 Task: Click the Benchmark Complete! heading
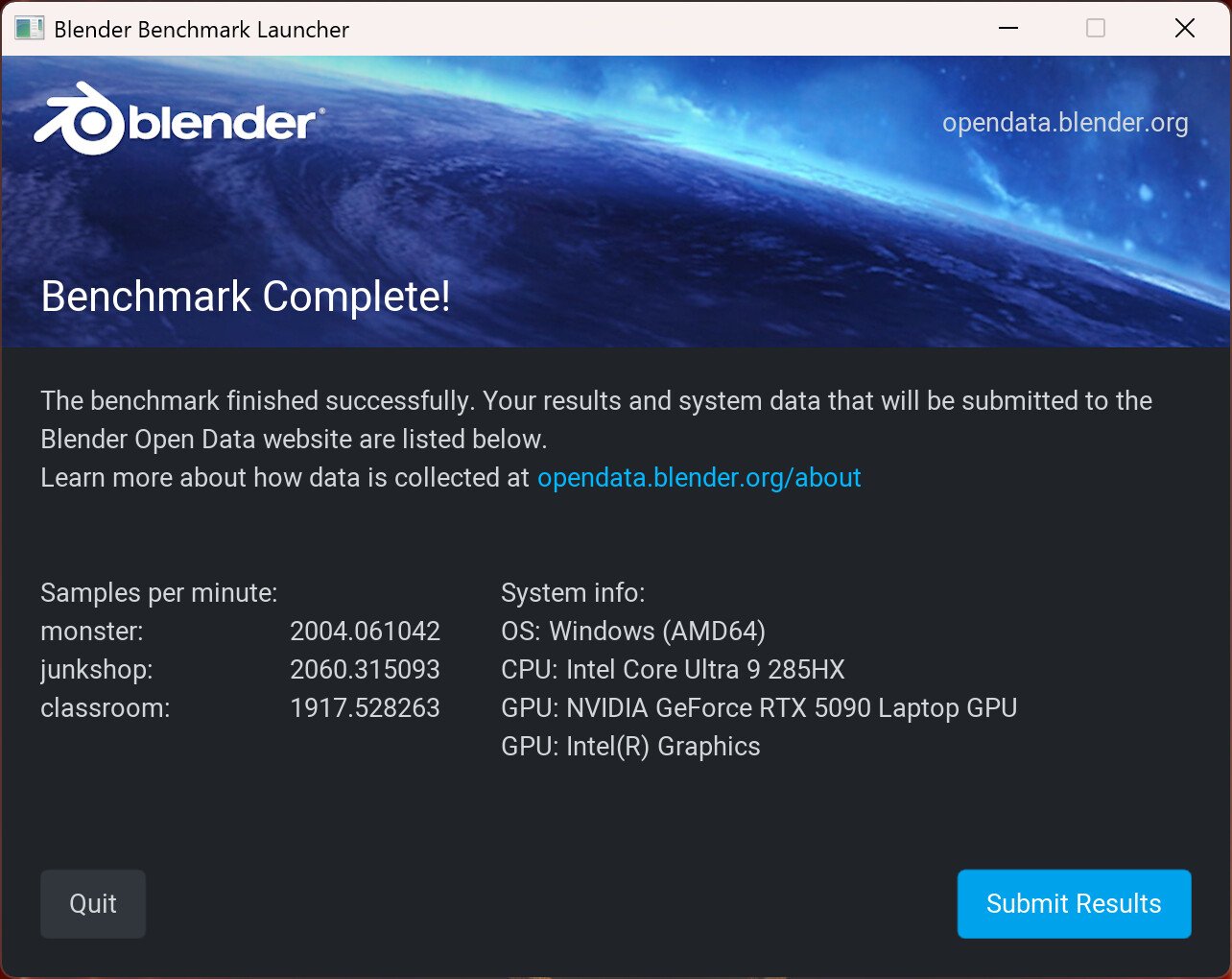246,297
